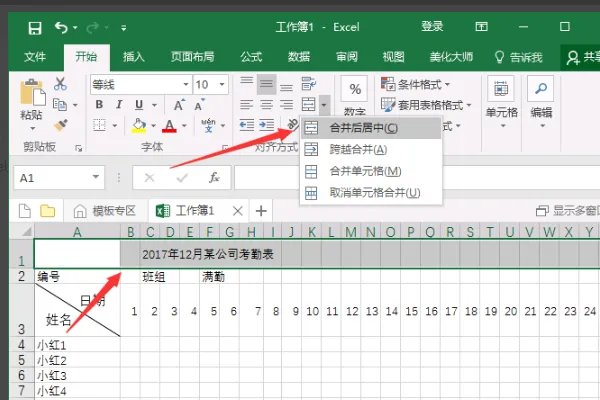This screenshot has height=400, width=600.
Task: Click the yellow folder open icon
Action: coord(48,211)
